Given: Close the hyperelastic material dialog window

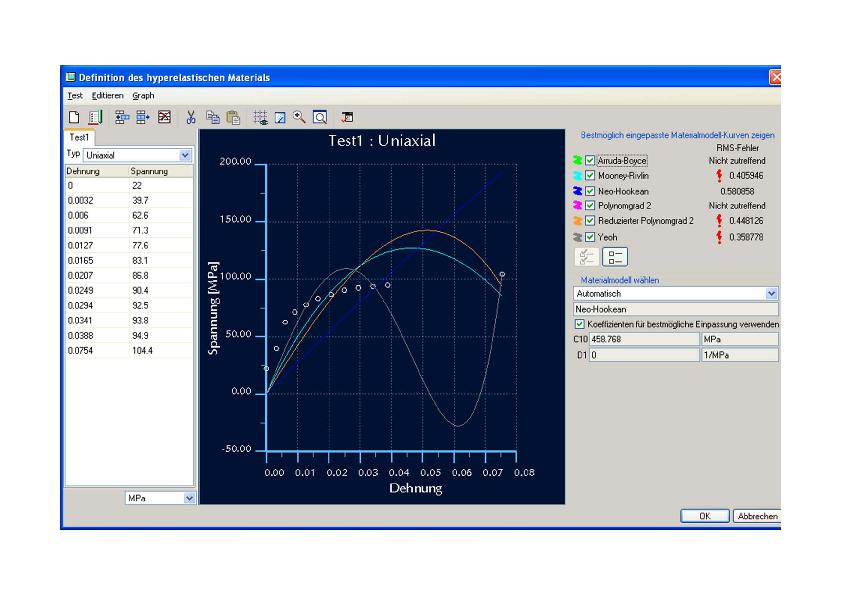Looking at the screenshot, I should click(775, 77).
